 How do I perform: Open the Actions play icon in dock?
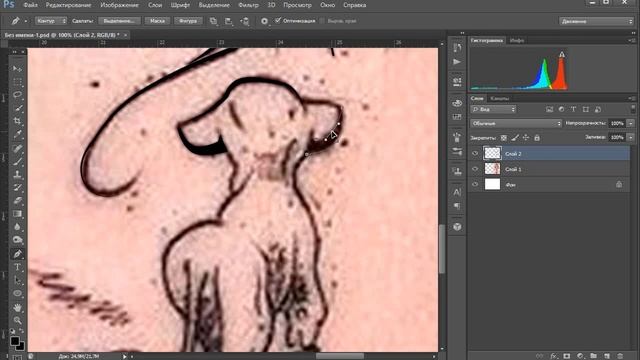pos(457,62)
